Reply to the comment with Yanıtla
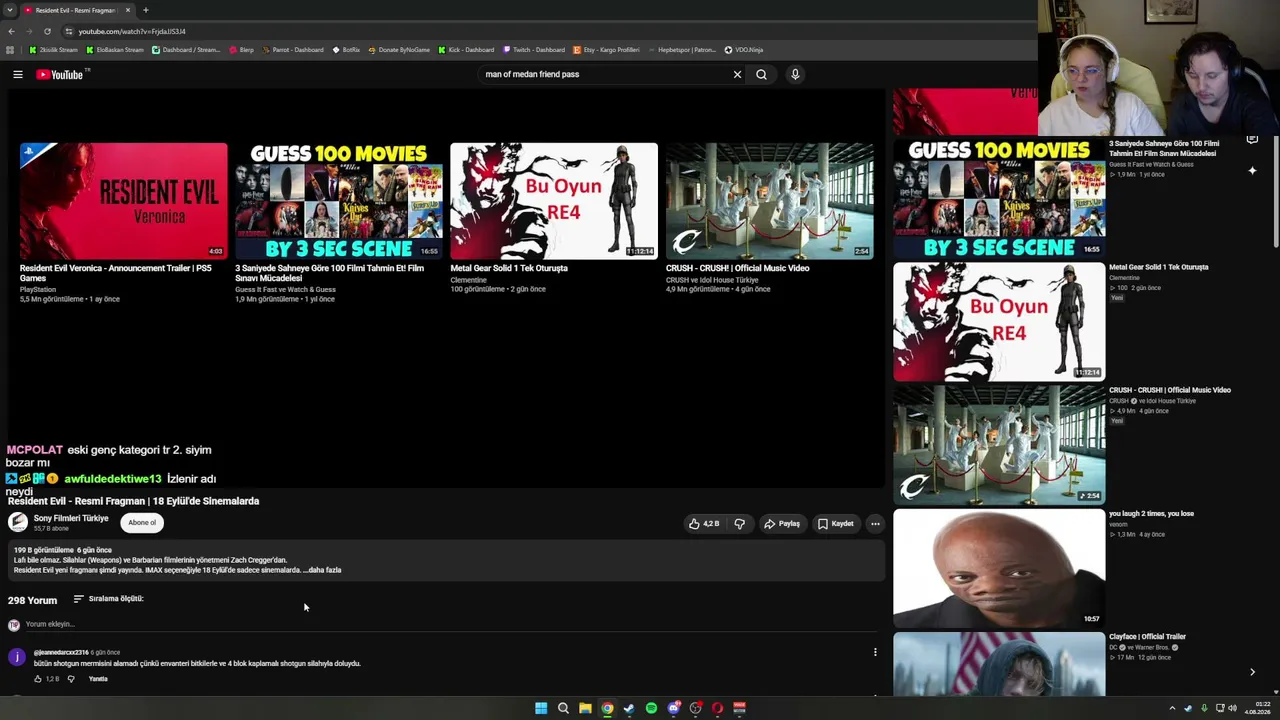This screenshot has height=720, width=1280. (x=98, y=679)
